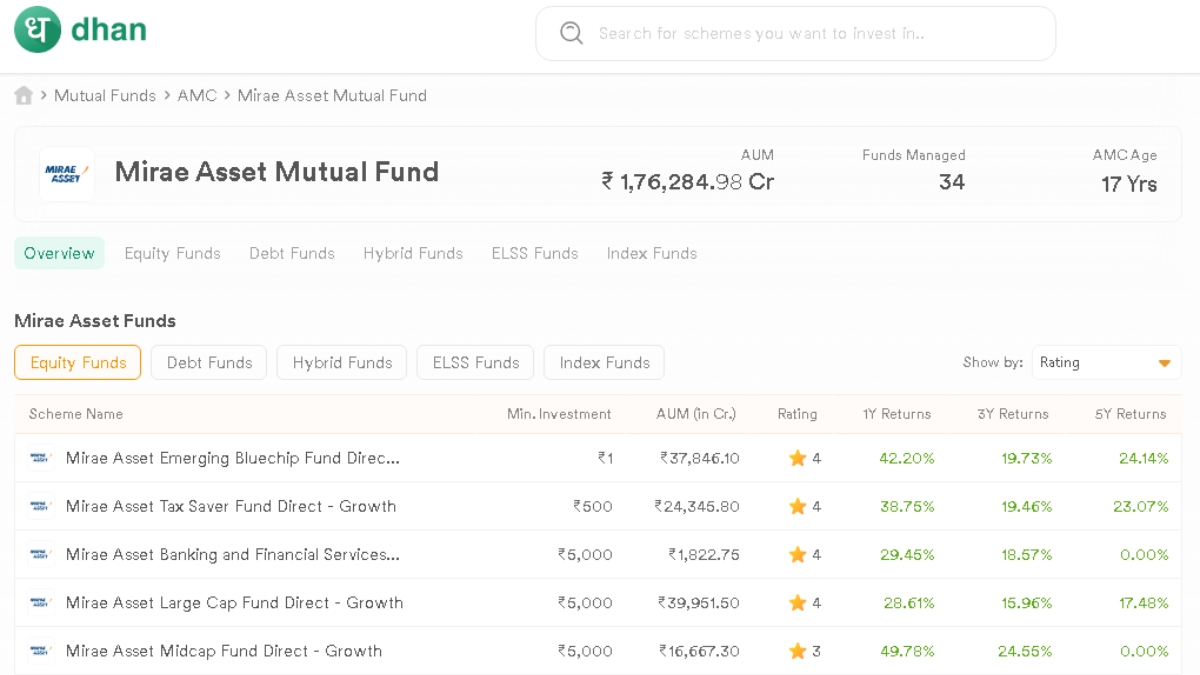Open the Show by Rating dropdown

(1105, 363)
